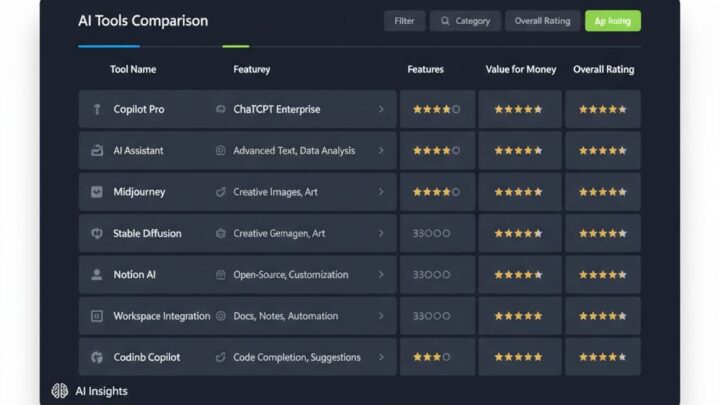The height and width of the screenshot is (405, 720).
Task: Set Codinb Copilot Overall Rating stars
Action: point(603,357)
